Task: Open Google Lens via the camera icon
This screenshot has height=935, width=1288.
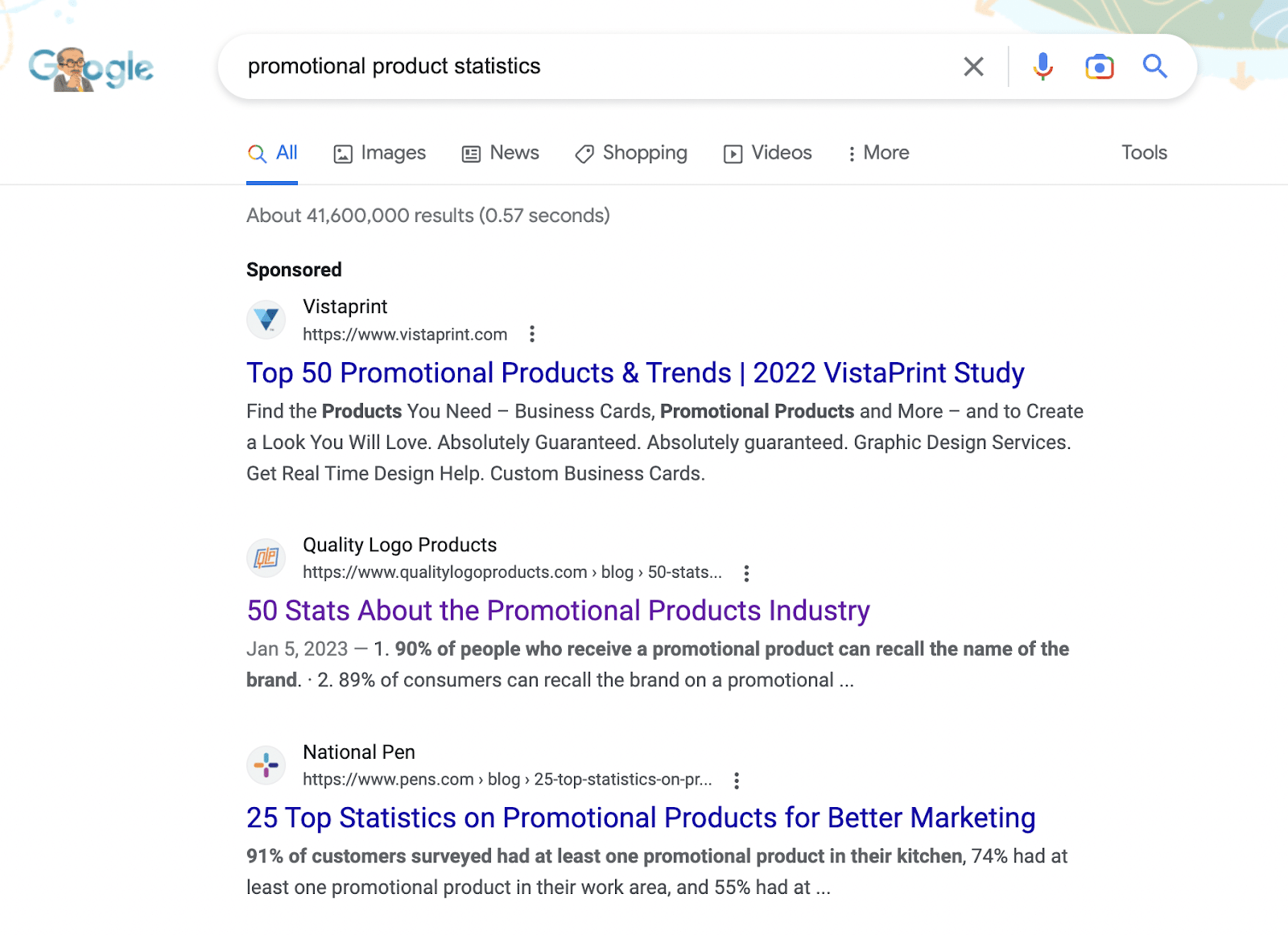Action: 1099,67
